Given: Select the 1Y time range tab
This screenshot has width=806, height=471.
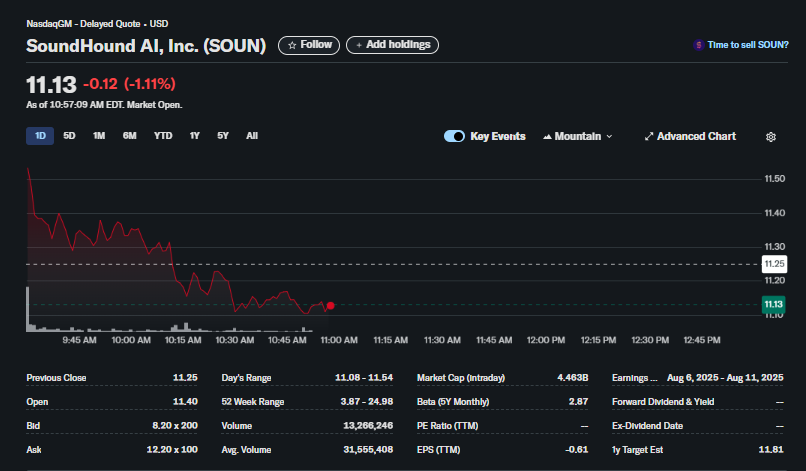Looking at the screenshot, I should click(194, 136).
